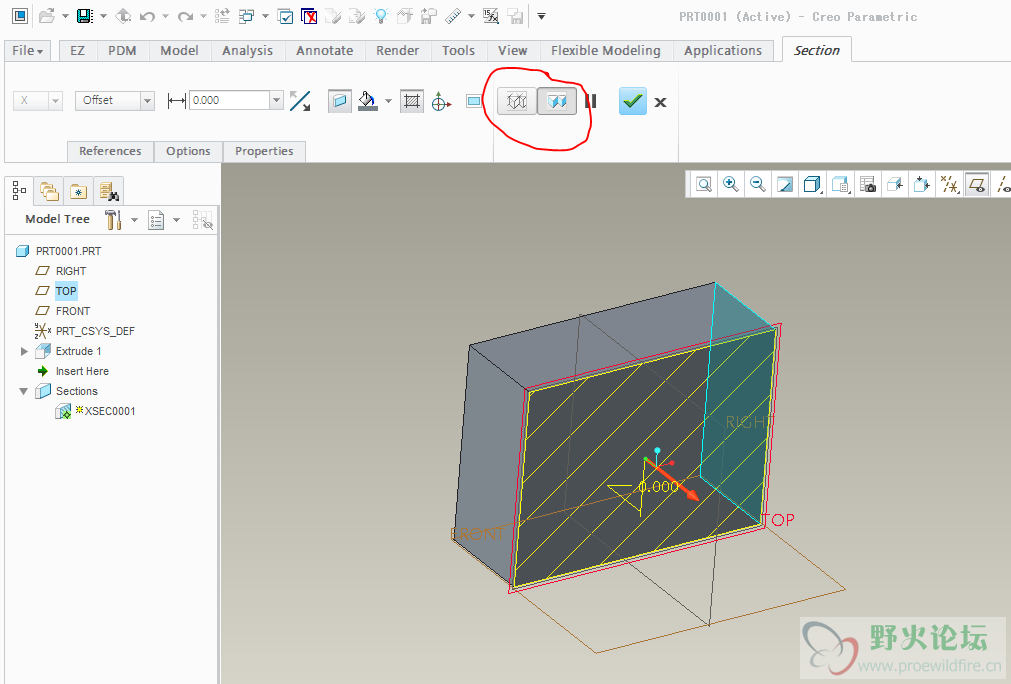This screenshot has height=684, width=1011.
Task: Click the paint bucket section color icon
Action: tap(368, 101)
